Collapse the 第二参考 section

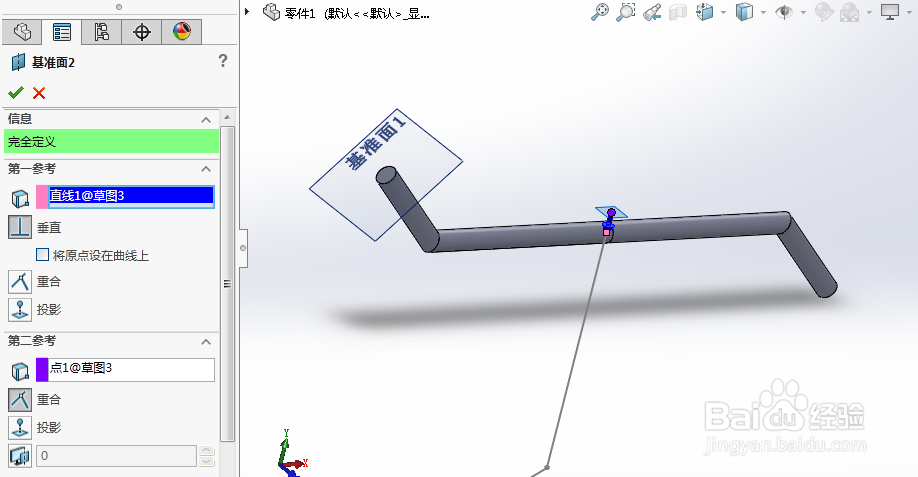point(206,342)
